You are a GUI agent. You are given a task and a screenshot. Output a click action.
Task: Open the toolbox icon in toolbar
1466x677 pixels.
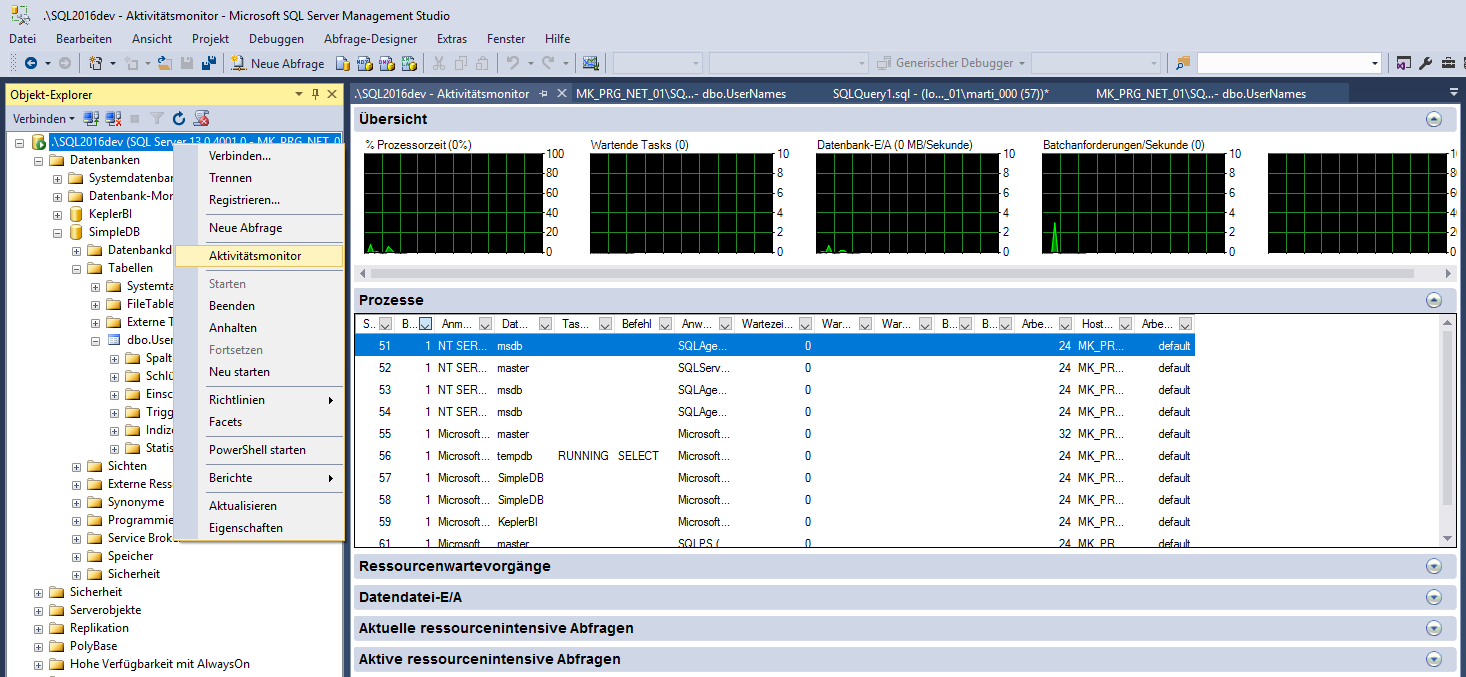tap(1448, 63)
